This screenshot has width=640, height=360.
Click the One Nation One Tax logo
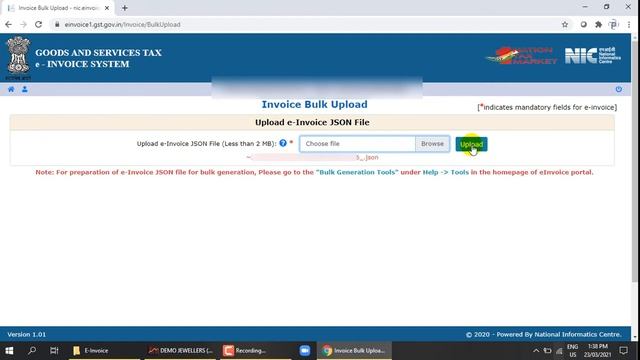point(521,56)
